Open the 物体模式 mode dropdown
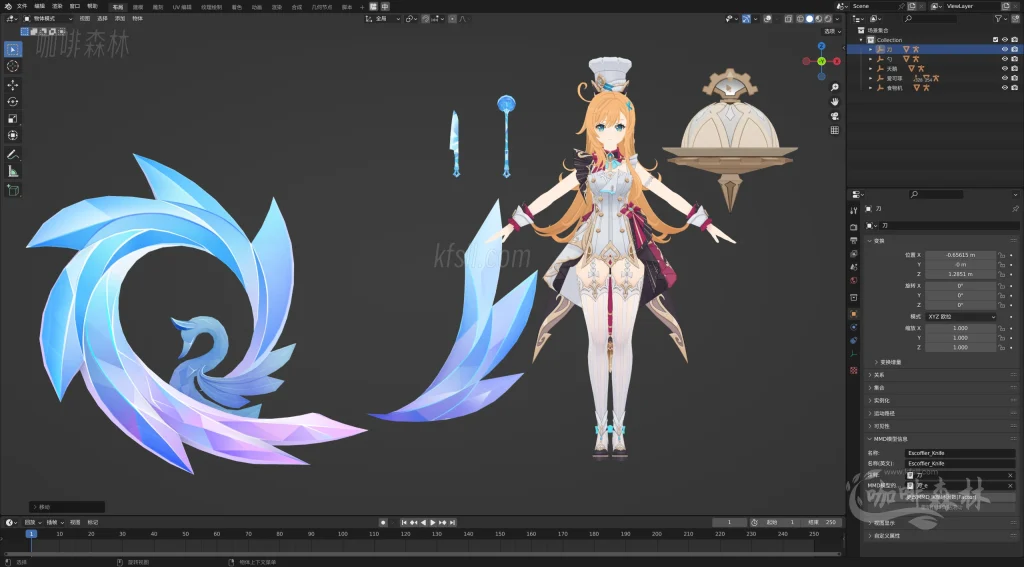The image size is (1024, 567). (48, 19)
